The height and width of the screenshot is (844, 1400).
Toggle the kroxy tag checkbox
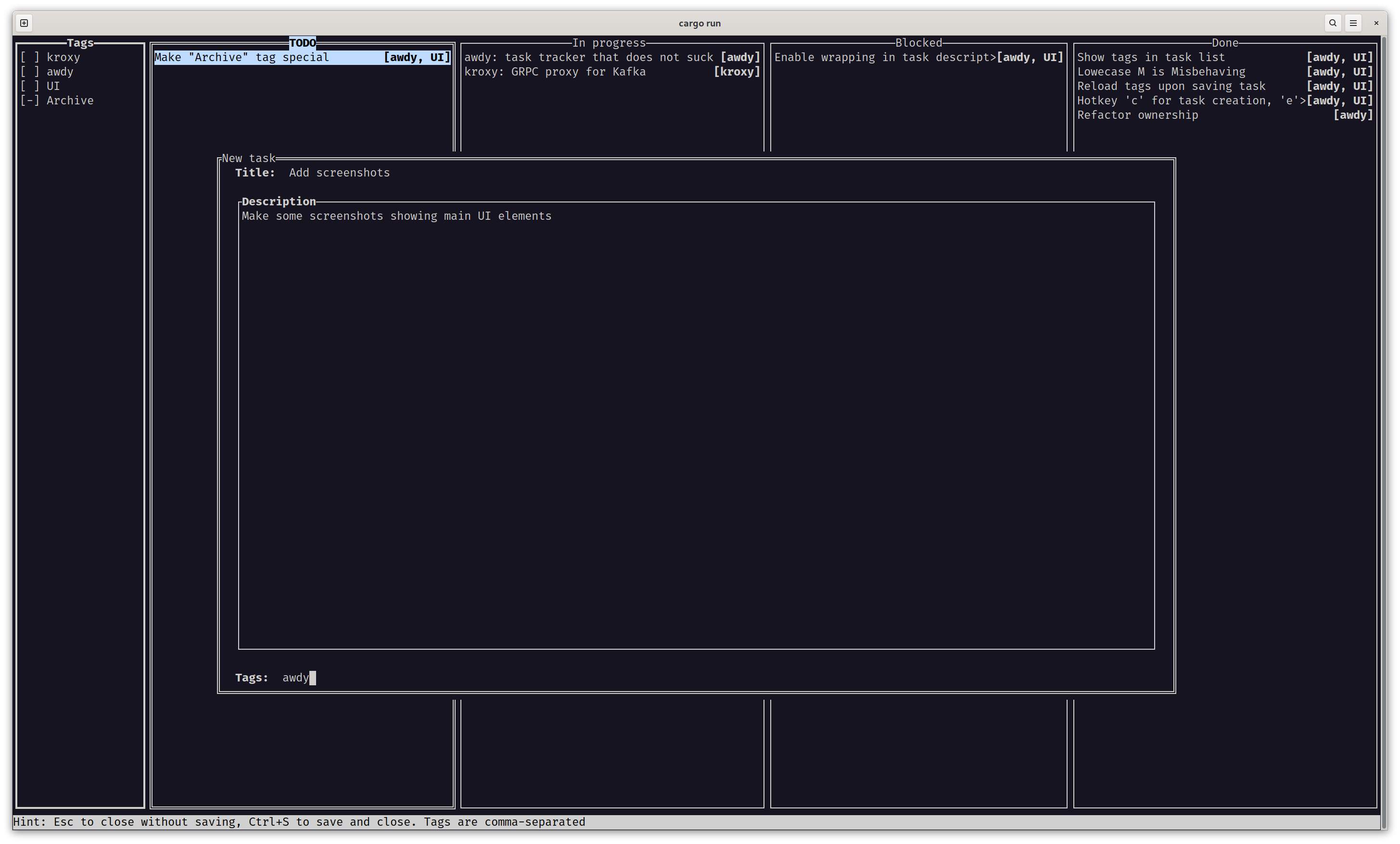pyautogui.click(x=29, y=57)
